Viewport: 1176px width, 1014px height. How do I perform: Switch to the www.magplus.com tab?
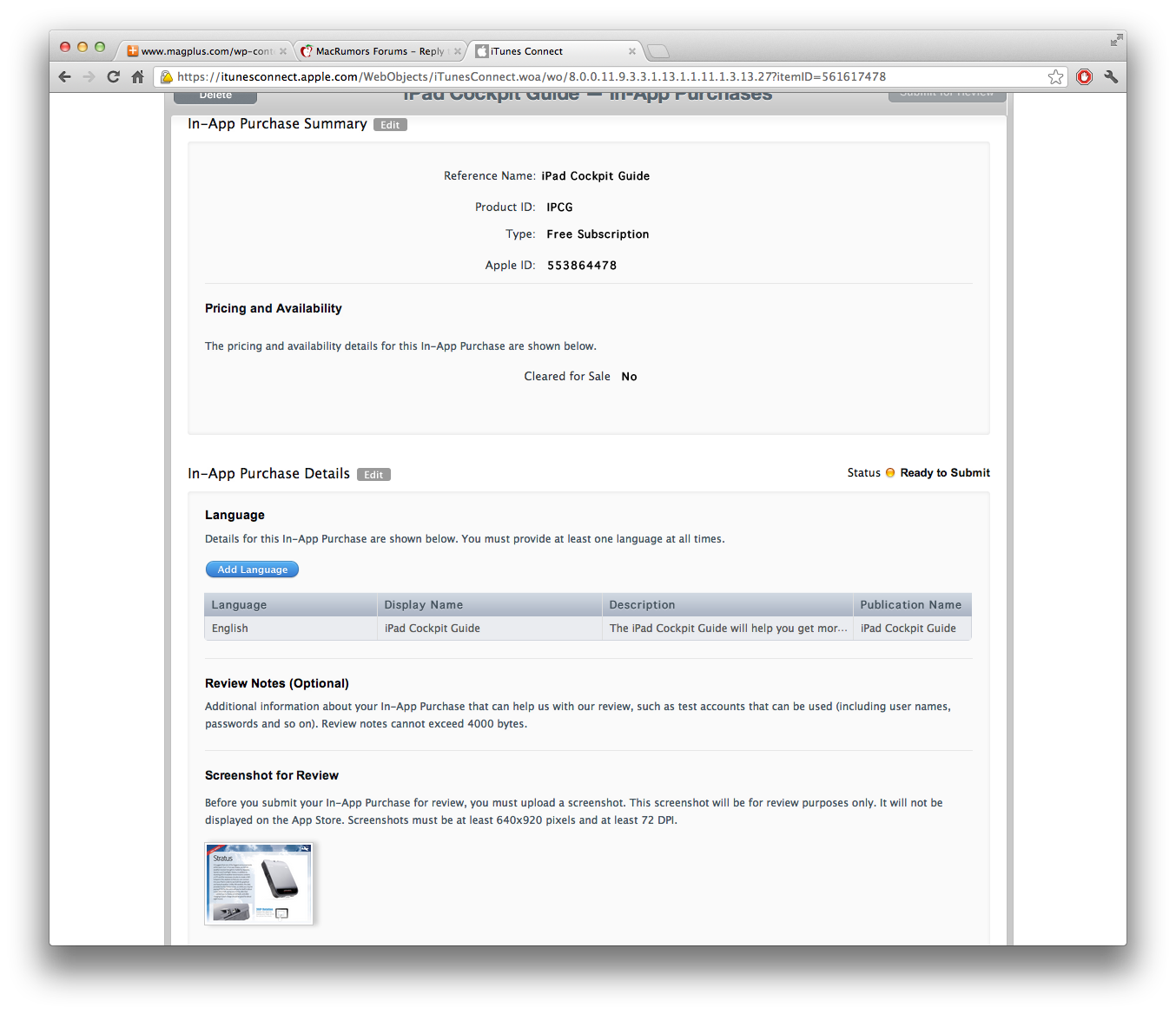pyautogui.click(x=207, y=51)
